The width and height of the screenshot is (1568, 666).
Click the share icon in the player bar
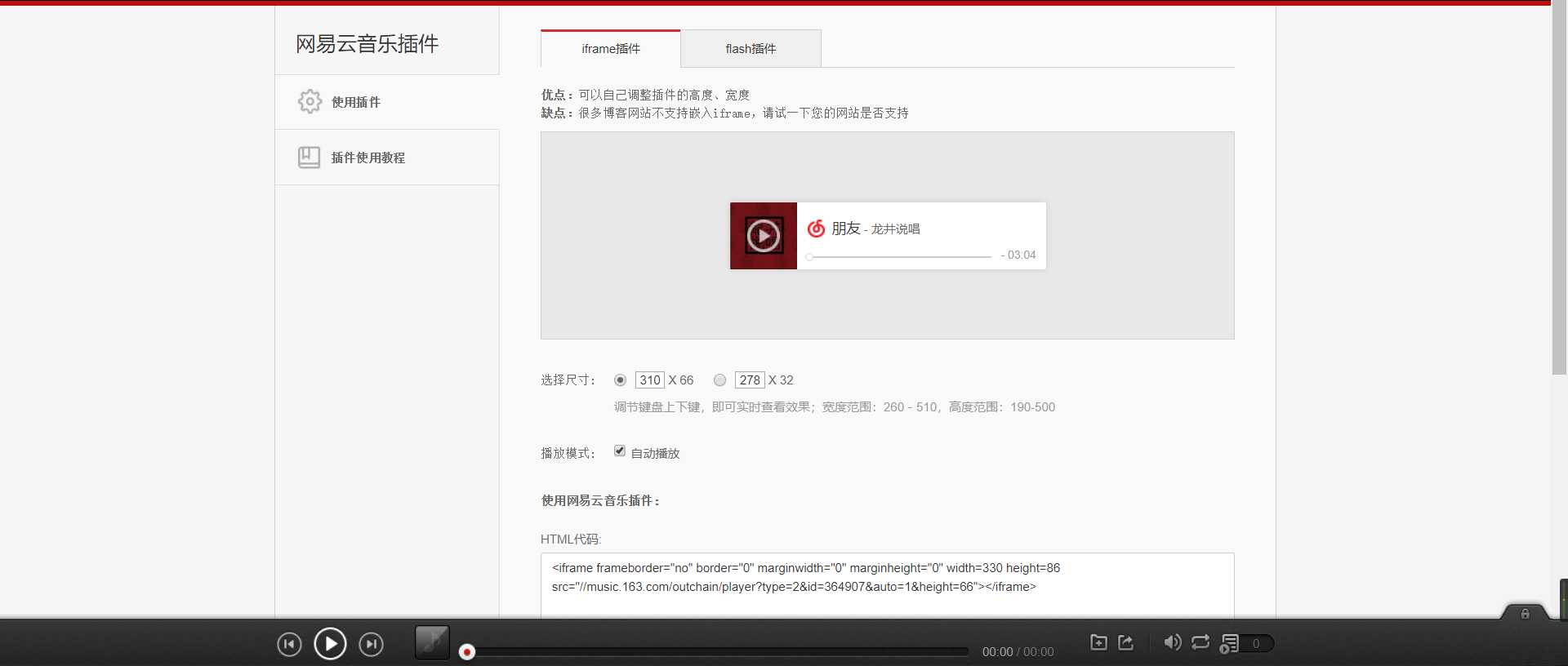click(x=1126, y=642)
